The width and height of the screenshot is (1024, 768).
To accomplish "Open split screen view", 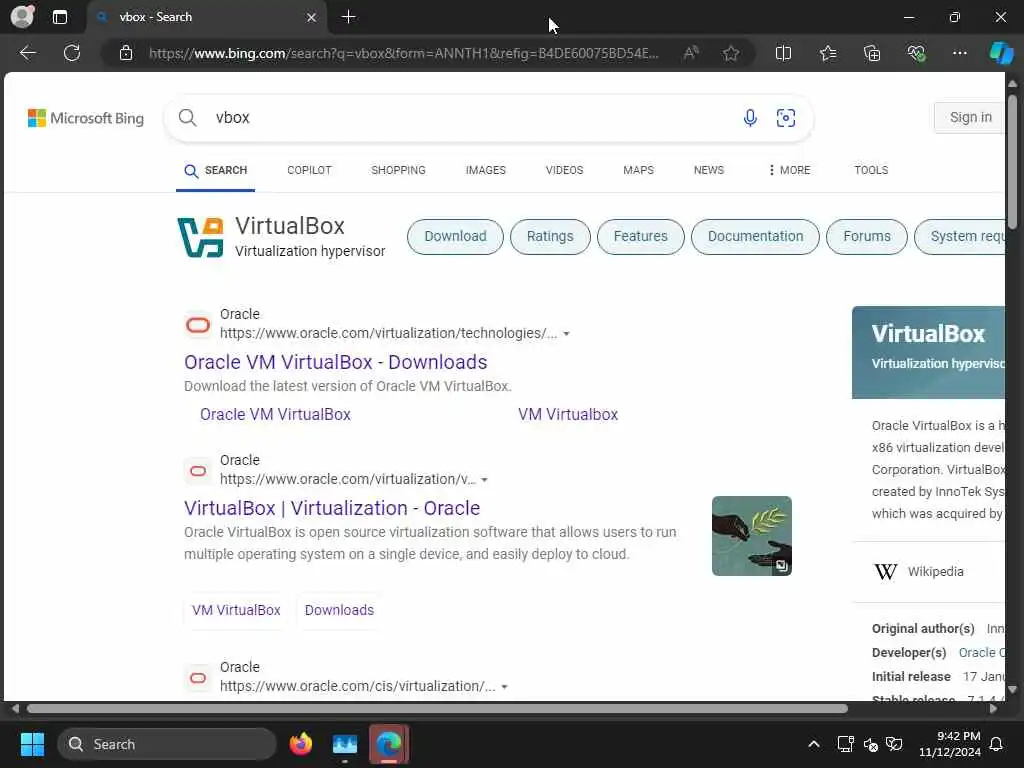I will [783, 53].
